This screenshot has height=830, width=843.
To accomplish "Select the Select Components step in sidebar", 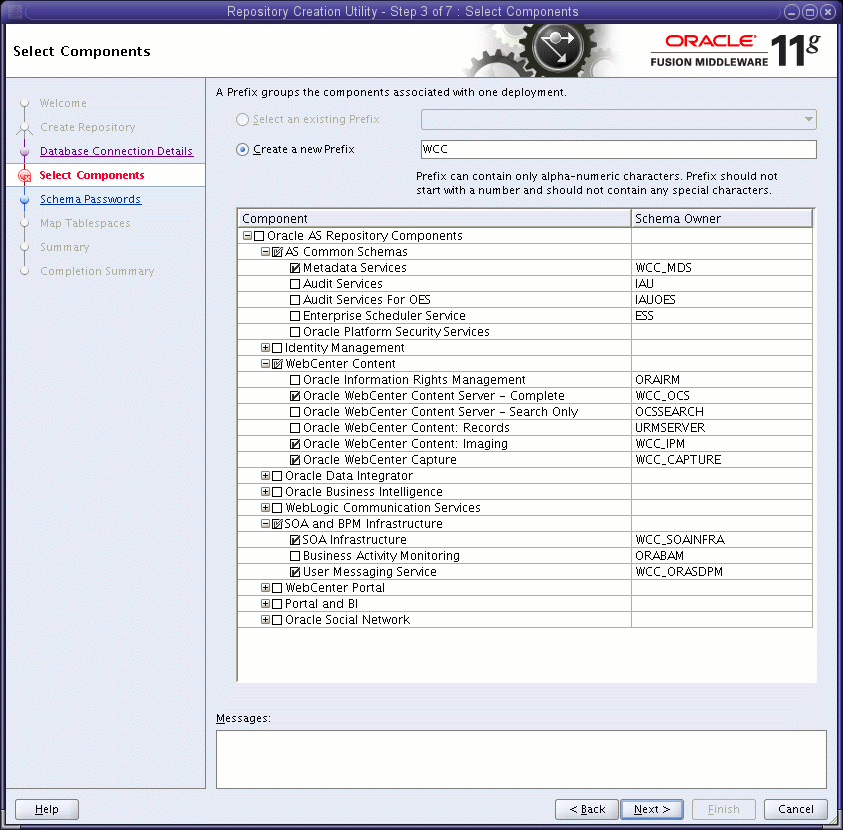I will pos(91,175).
